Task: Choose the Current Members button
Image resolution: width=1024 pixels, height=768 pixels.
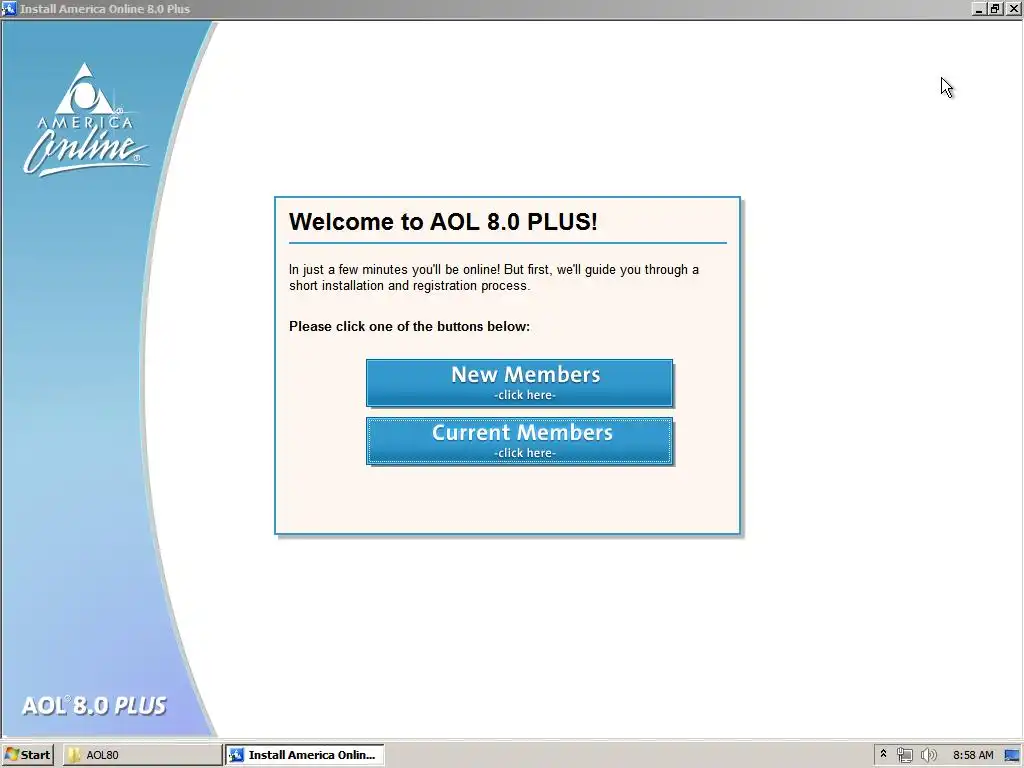Action: [519, 441]
